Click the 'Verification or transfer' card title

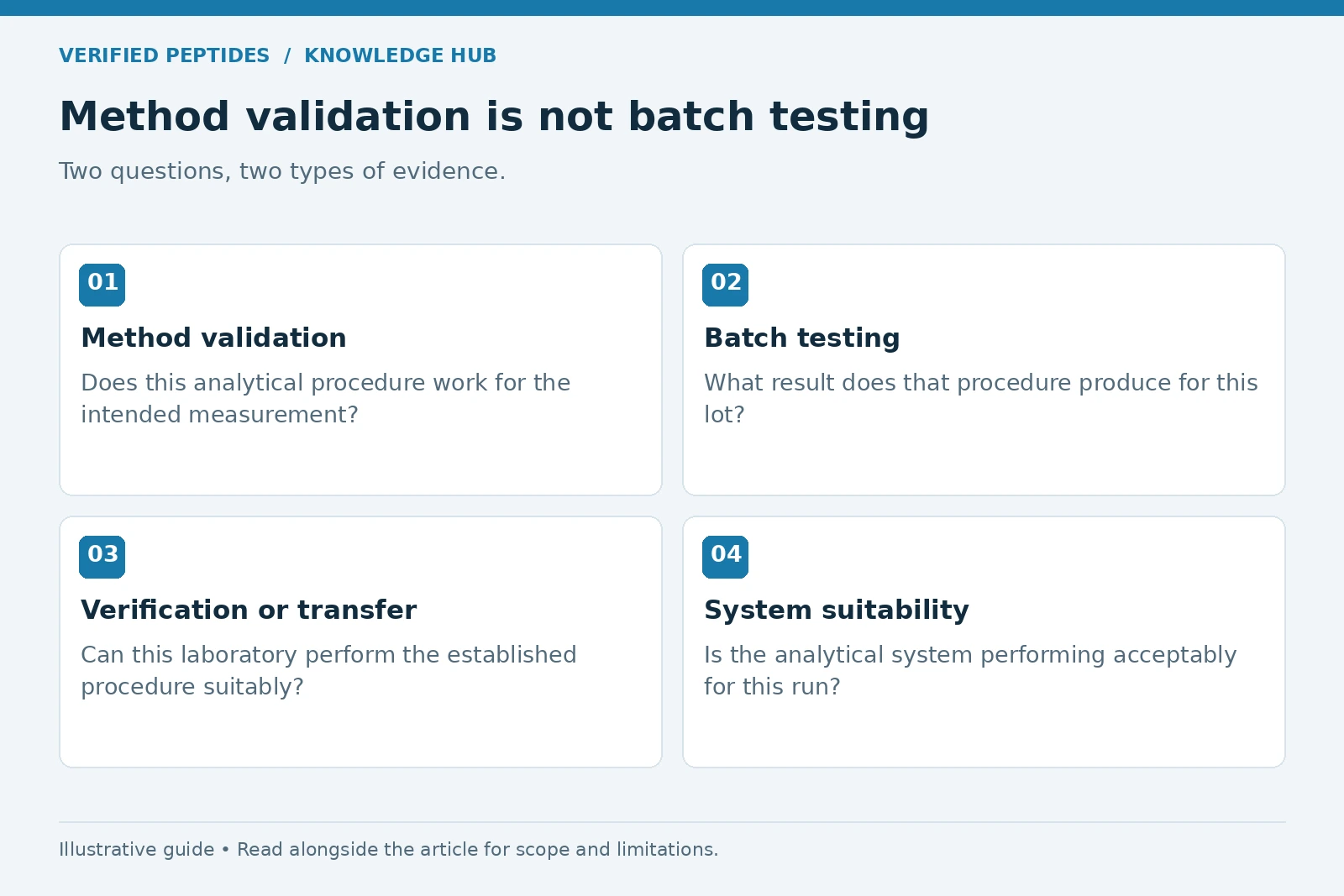tap(249, 610)
